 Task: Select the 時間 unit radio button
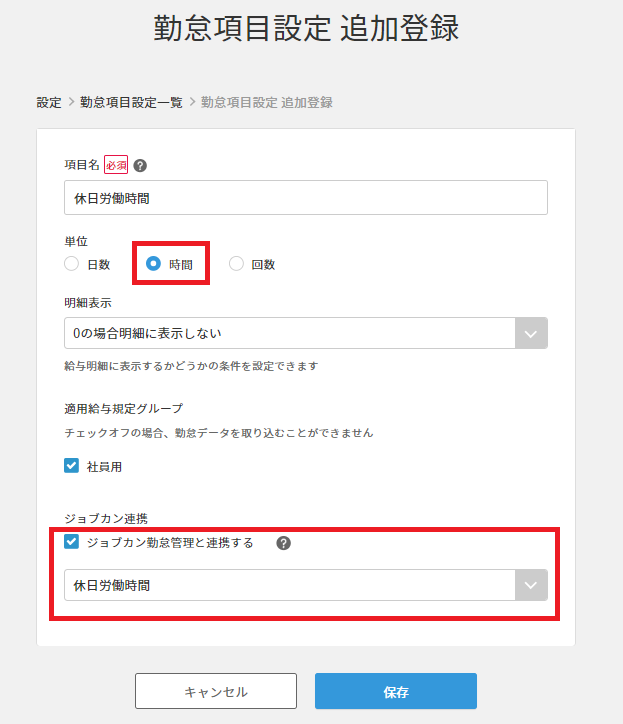(154, 264)
